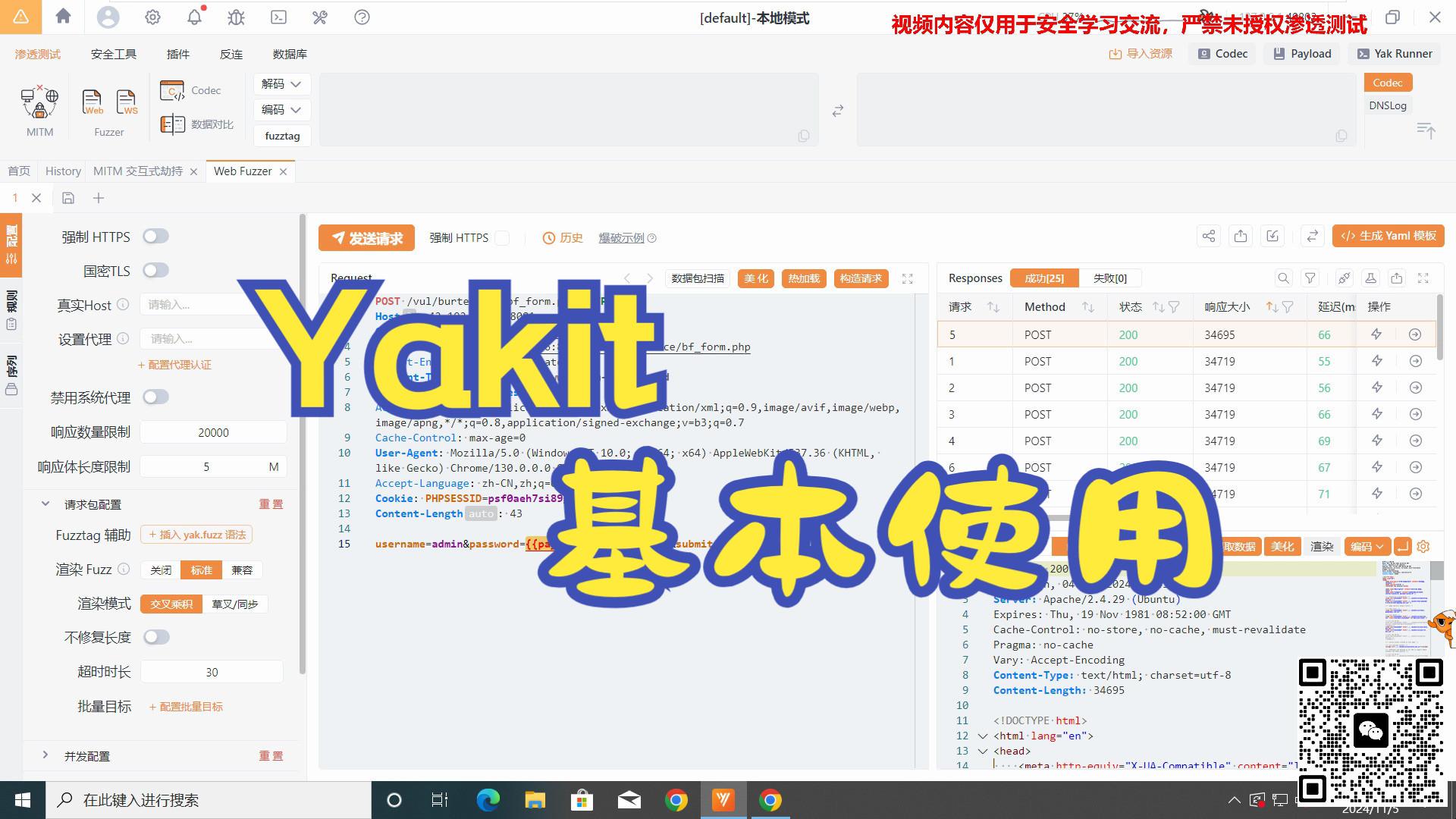Viewport: 1456px width, 819px height.
Task: Open response viewer settings gear
Action: pos(1423,546)
